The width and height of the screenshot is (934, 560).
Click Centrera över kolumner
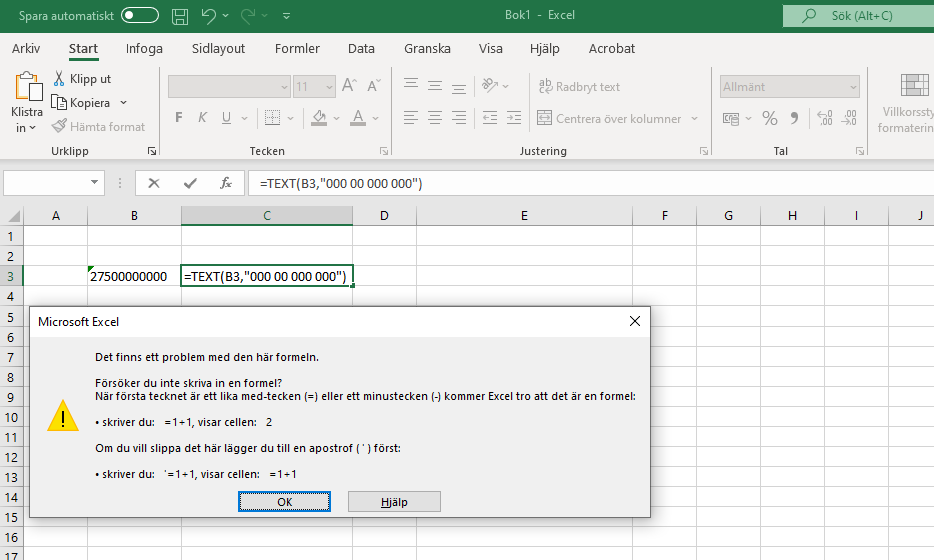click(609, 119)
